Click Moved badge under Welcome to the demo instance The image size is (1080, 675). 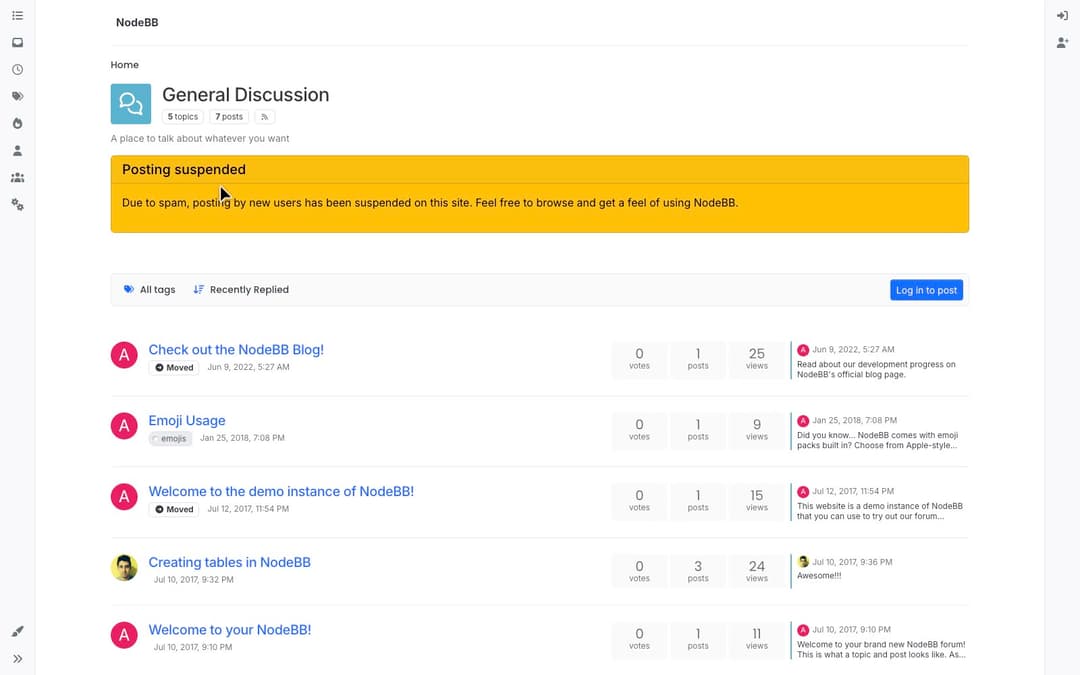(x=174, y=510)
